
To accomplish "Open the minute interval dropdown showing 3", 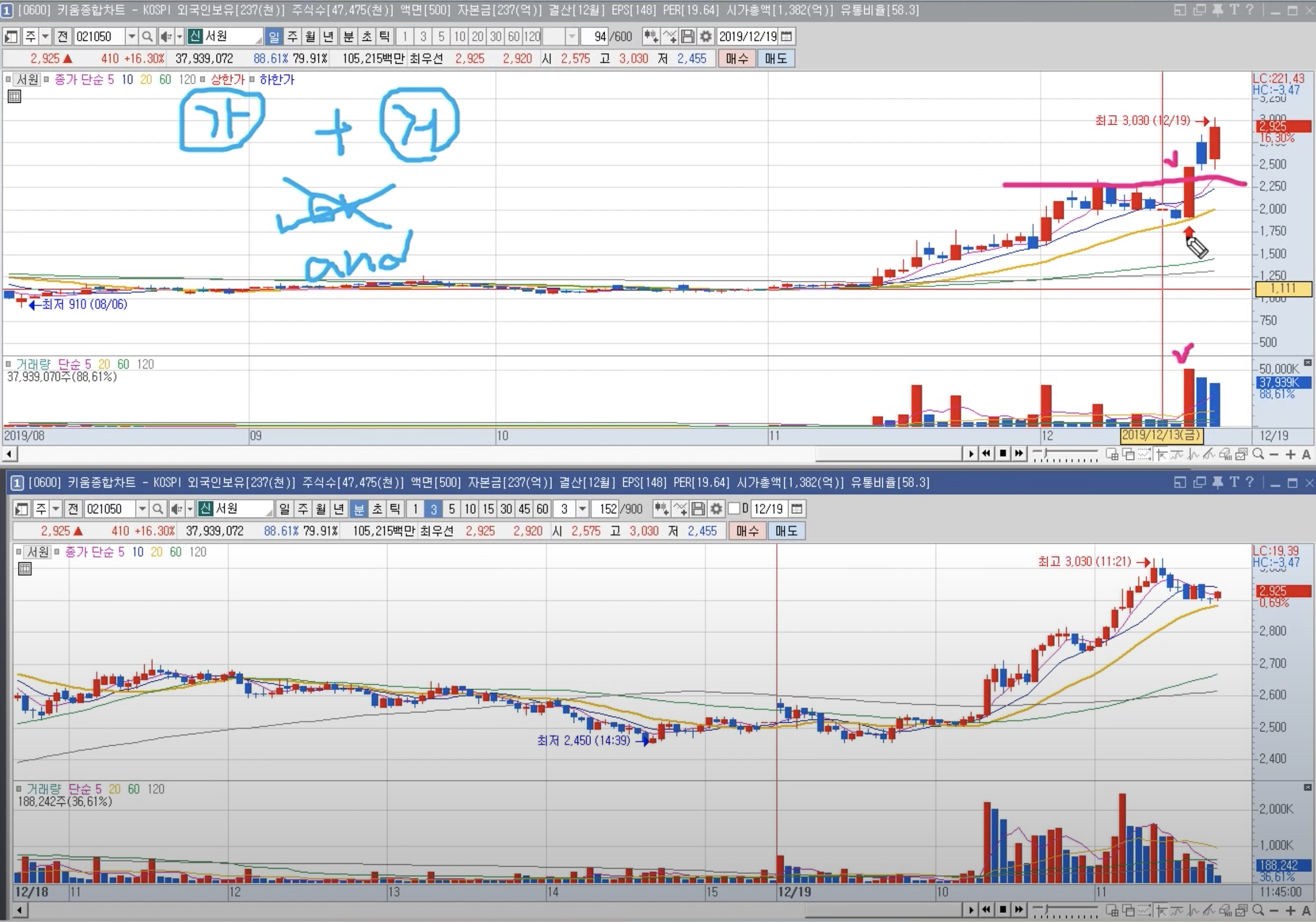I will tap(582, 509).
